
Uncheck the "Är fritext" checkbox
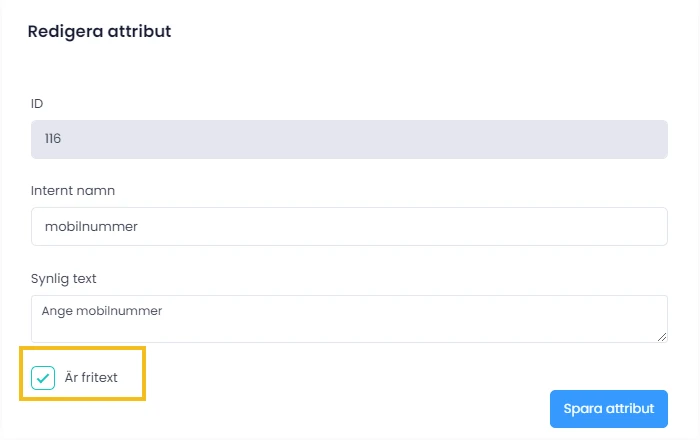point(43,377)
